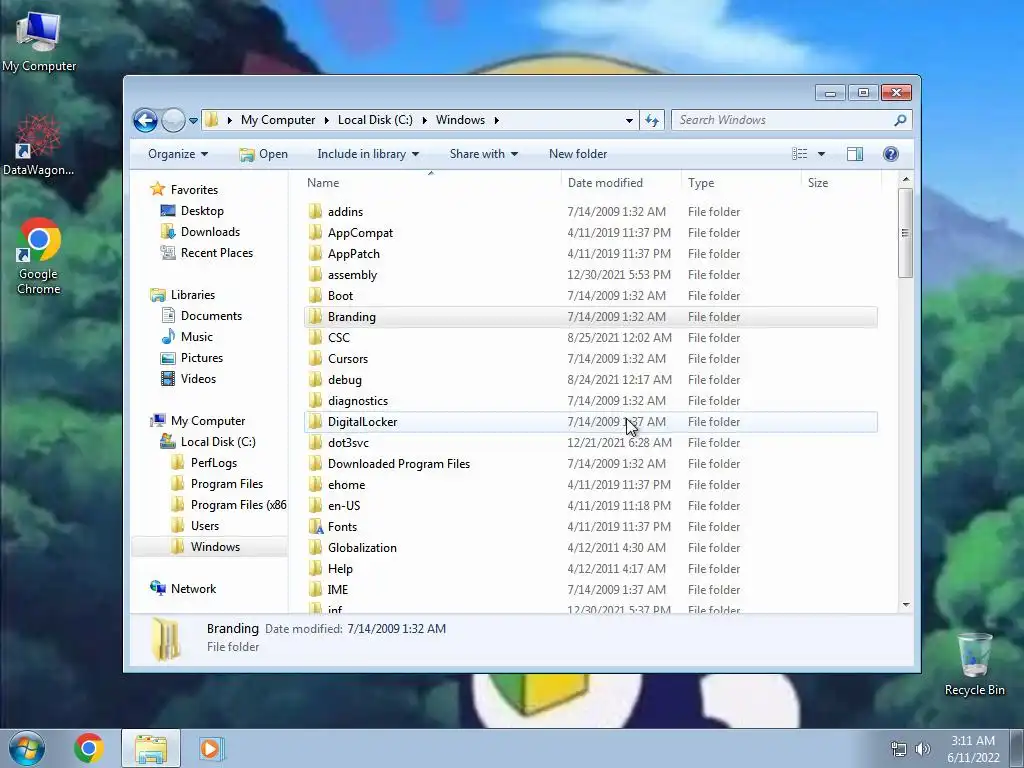
Task: Select the Fonts folder icon
Action: point(315,526)
